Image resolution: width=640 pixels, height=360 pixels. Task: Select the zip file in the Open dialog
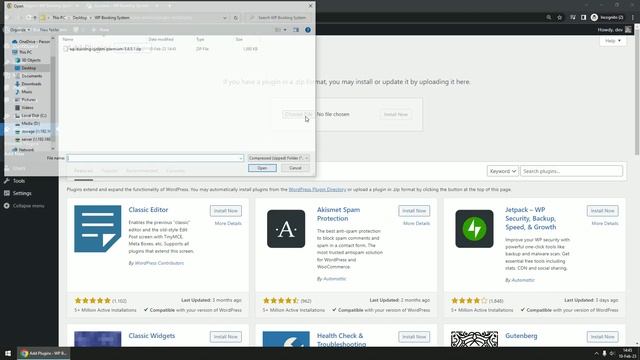(105, 49)
